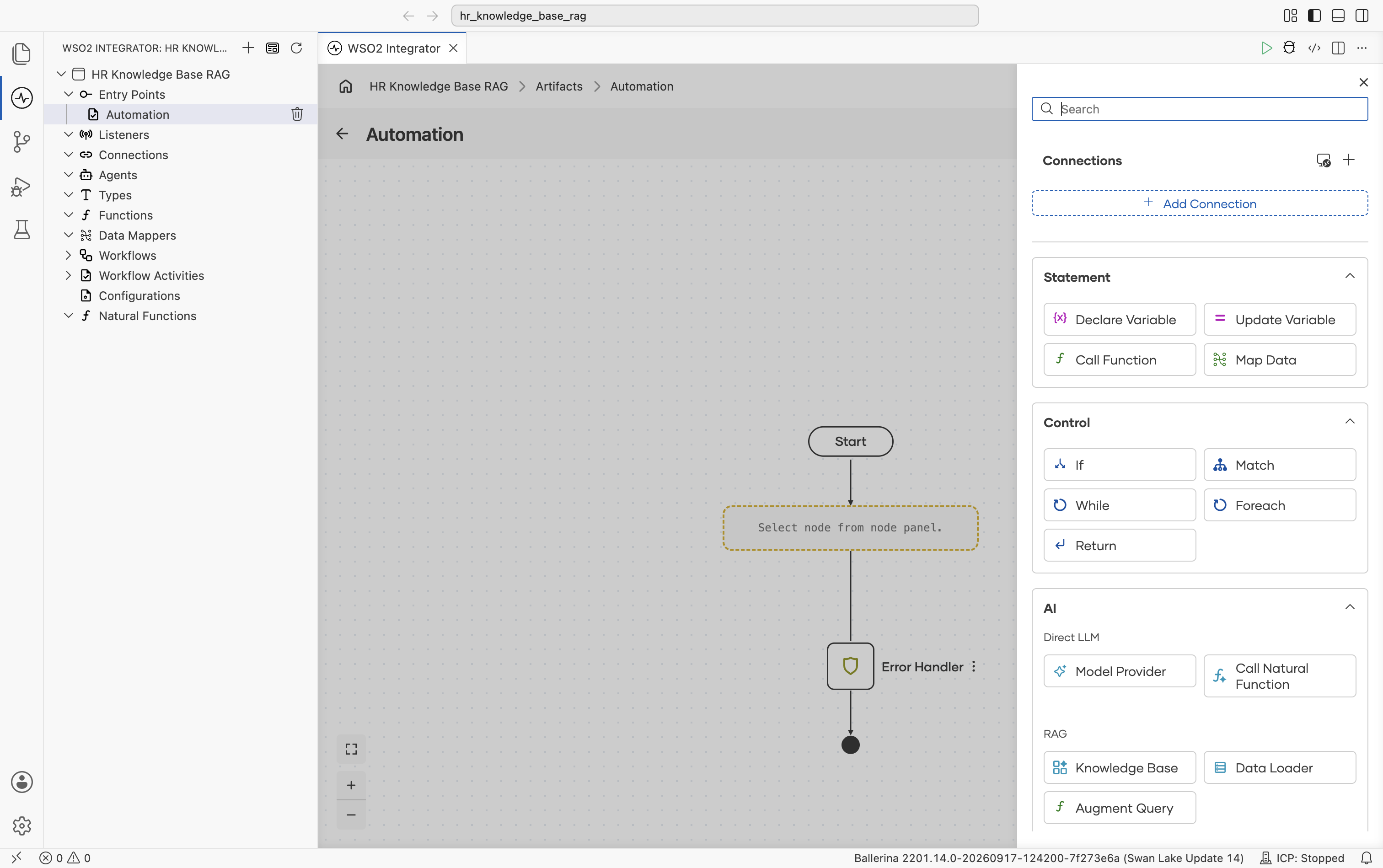Toggle bottom panel layout icon
This screenshot has height=868, width=1383.
[1338, 16]
